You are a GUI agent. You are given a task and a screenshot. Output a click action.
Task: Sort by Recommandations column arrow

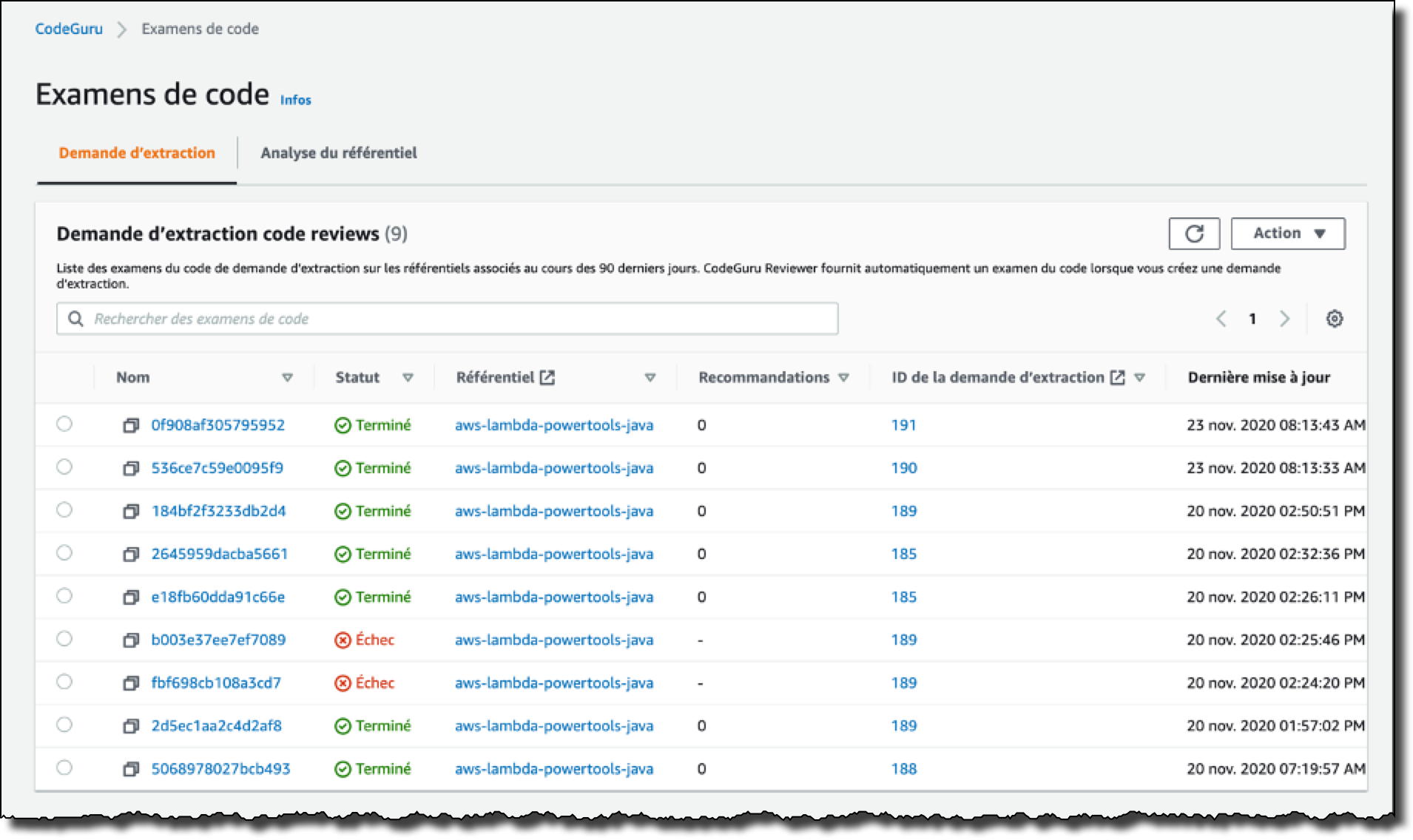click(843, 378)
